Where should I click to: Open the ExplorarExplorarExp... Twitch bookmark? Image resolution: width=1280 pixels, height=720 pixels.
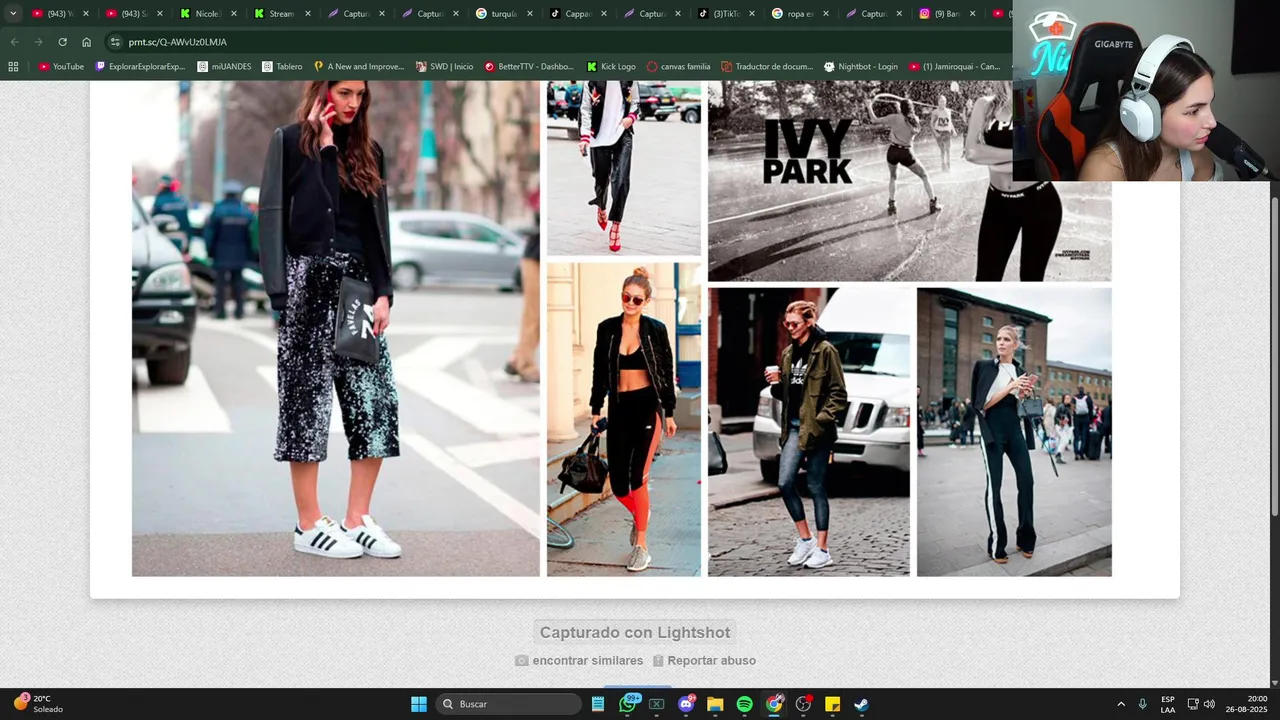pos(140,67)
